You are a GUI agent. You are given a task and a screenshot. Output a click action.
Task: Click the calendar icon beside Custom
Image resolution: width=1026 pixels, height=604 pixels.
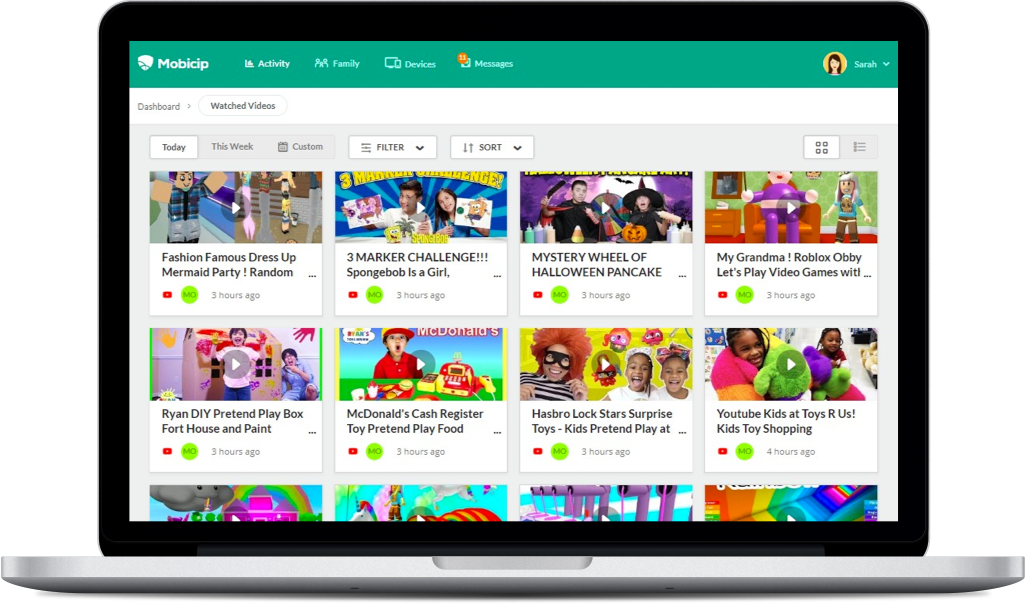click(x=283, y=147)
